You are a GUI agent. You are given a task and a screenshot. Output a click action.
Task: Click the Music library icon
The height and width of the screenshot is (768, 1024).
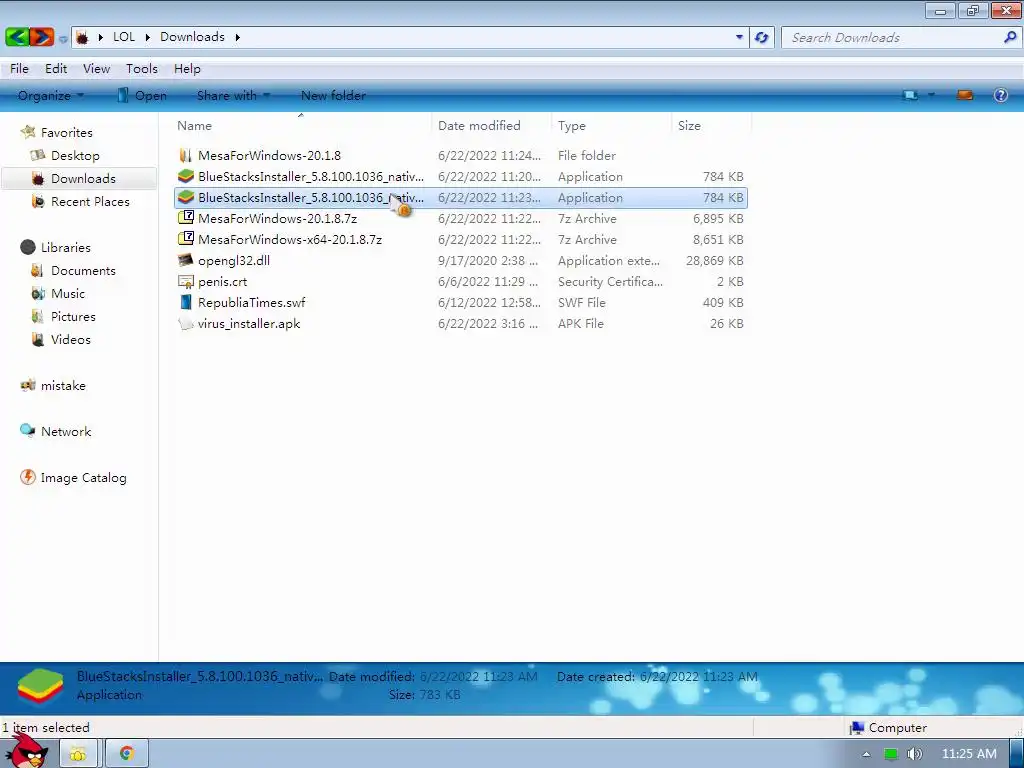[38, 293]
